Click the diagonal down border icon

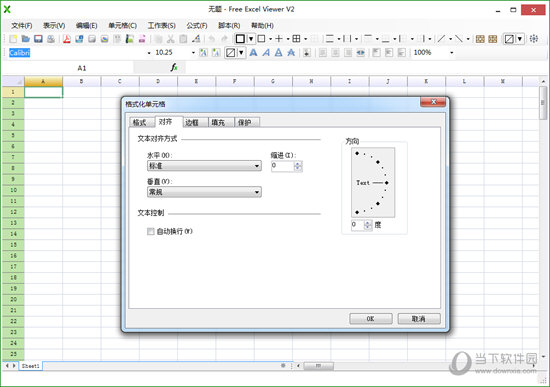pyautogui.click(x=459, y=39)
